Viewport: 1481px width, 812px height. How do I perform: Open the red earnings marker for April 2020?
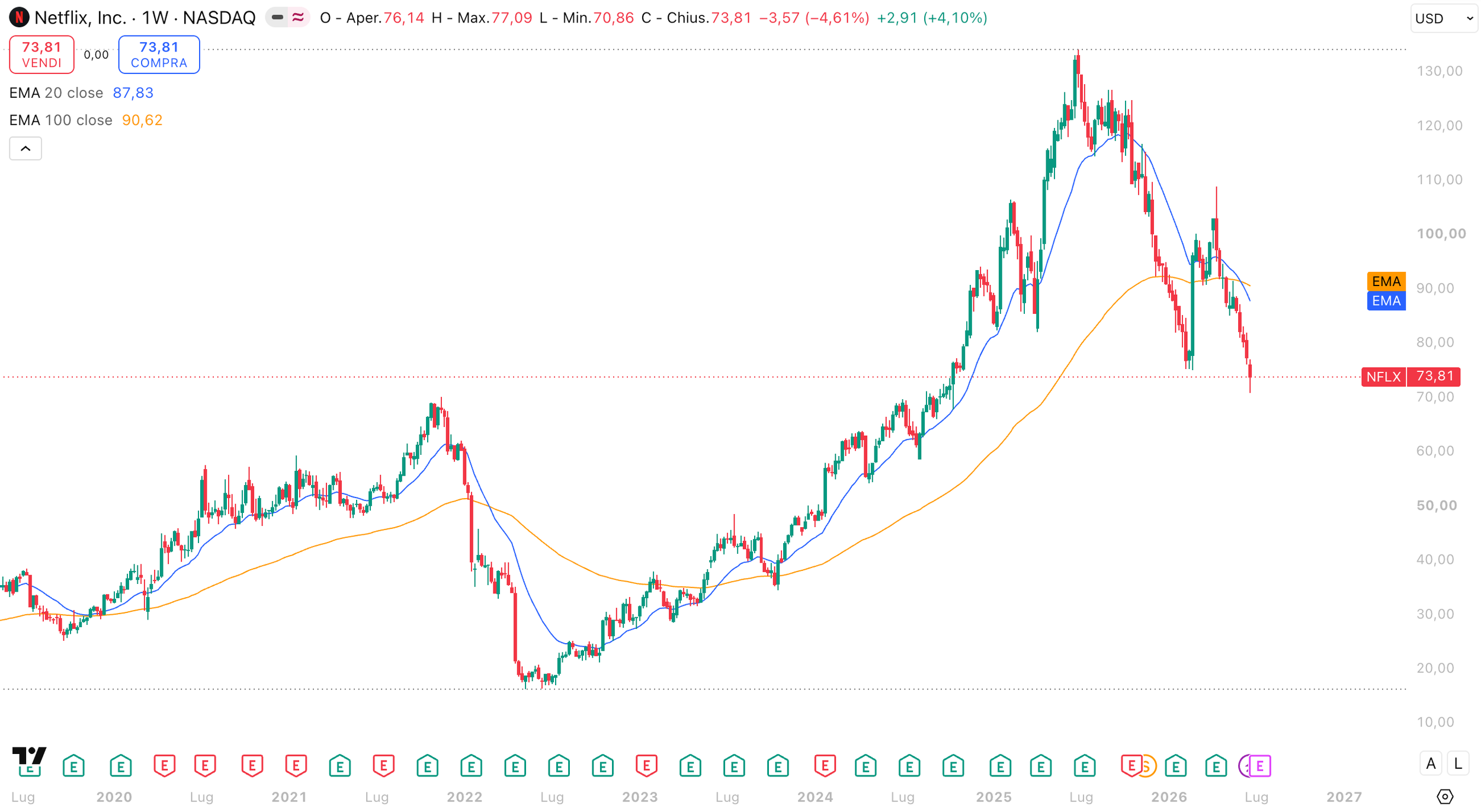(x=165, y=766)
